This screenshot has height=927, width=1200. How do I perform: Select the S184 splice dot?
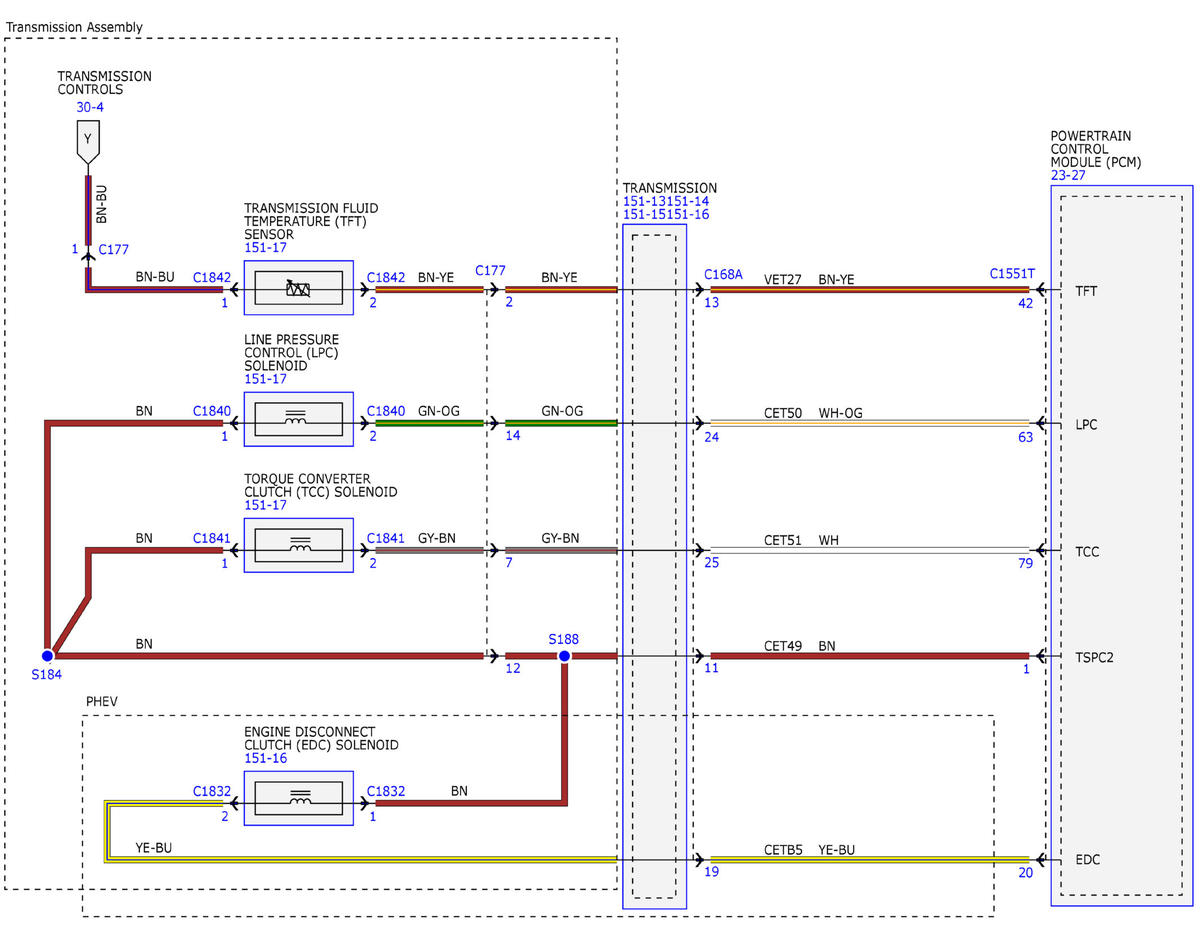coord(47,656)
